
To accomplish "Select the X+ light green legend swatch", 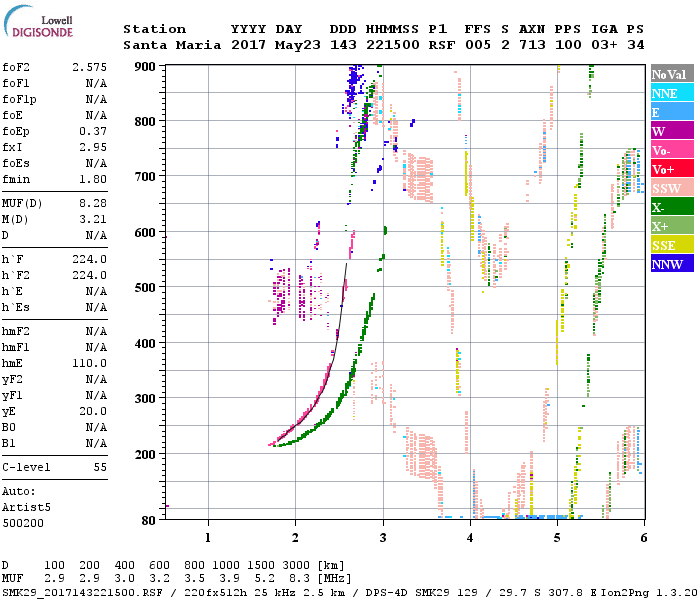I will coord(672,225).
